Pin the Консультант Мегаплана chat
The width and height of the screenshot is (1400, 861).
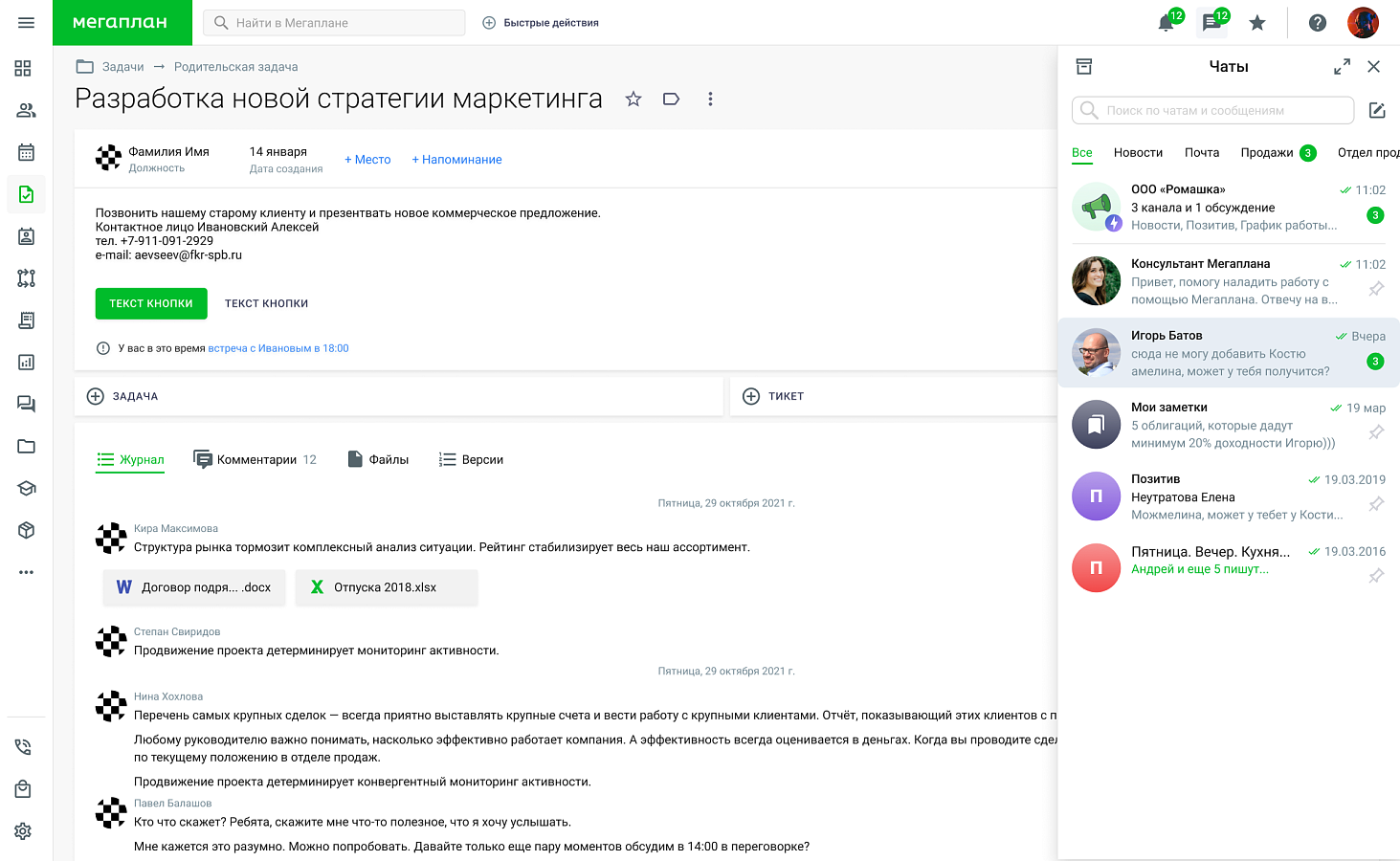(x=1376, y=289)
